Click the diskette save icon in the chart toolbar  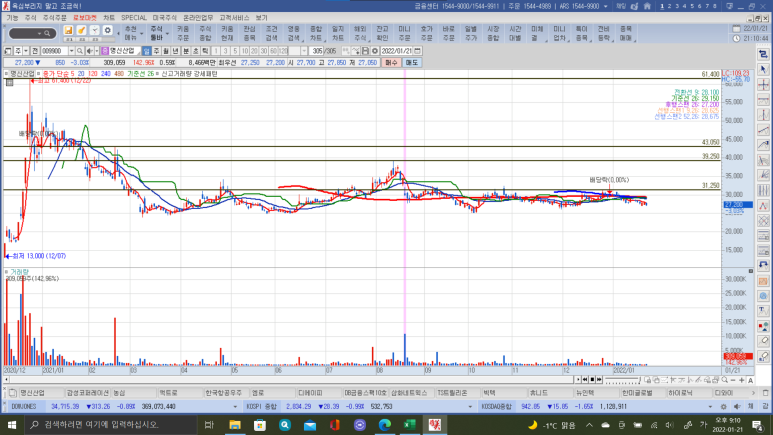point(365,51)
